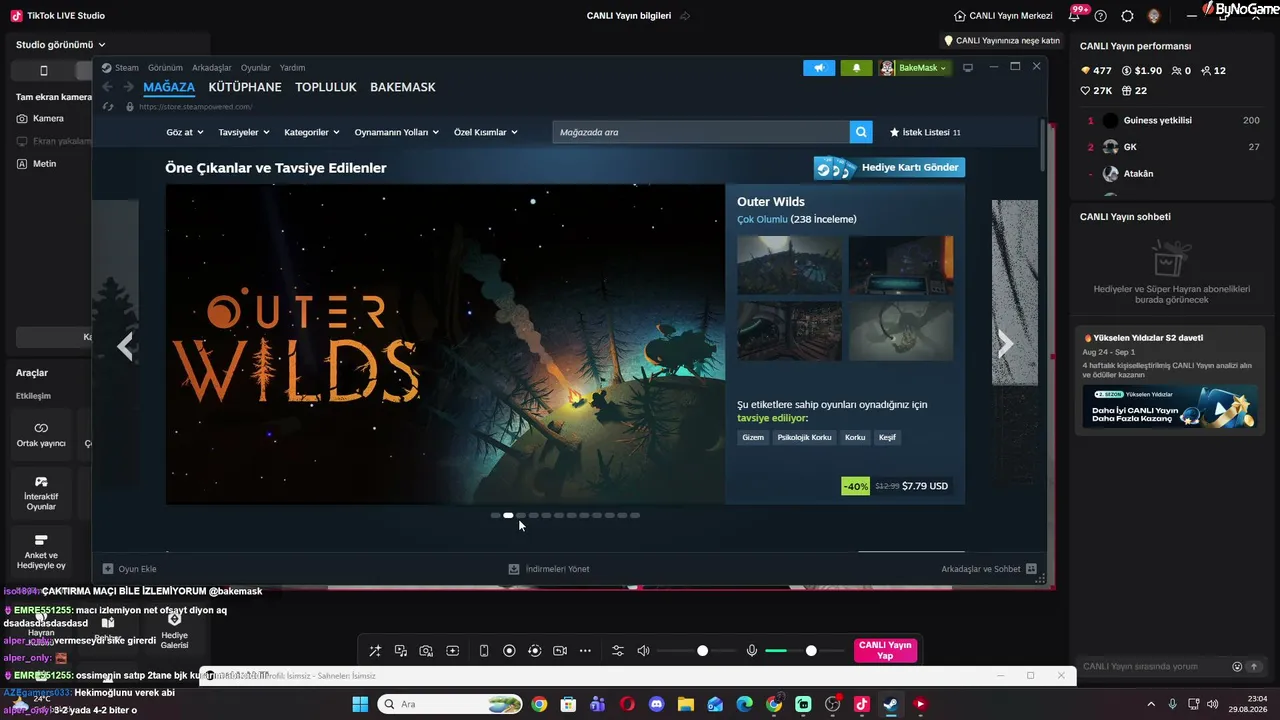Screen dimensions: 1280x720
Task: Go to previous featured game carousel arrow
Action: pyautogui.click(x=125, y=346)
